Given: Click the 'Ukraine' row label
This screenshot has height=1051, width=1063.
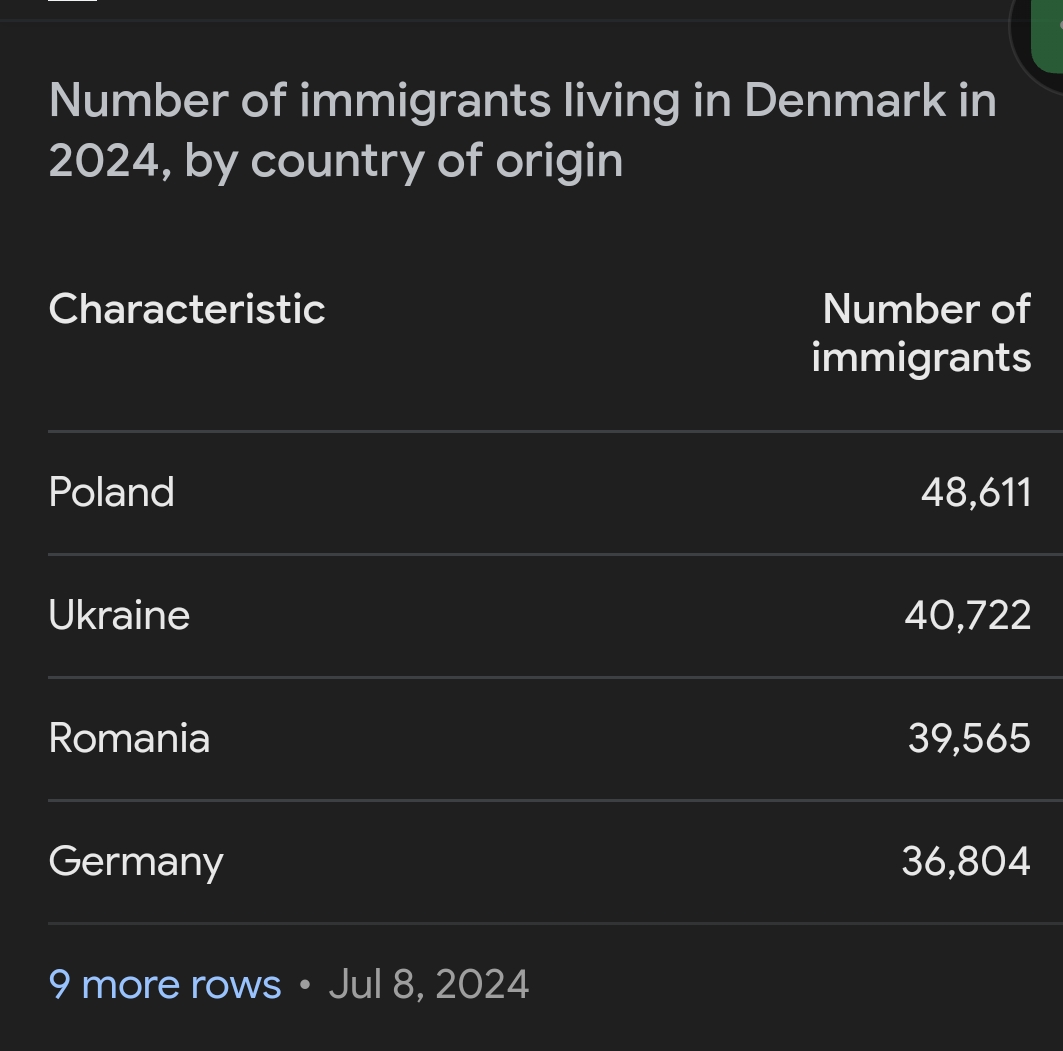Looking at the screenshot, I should point(119,615).
